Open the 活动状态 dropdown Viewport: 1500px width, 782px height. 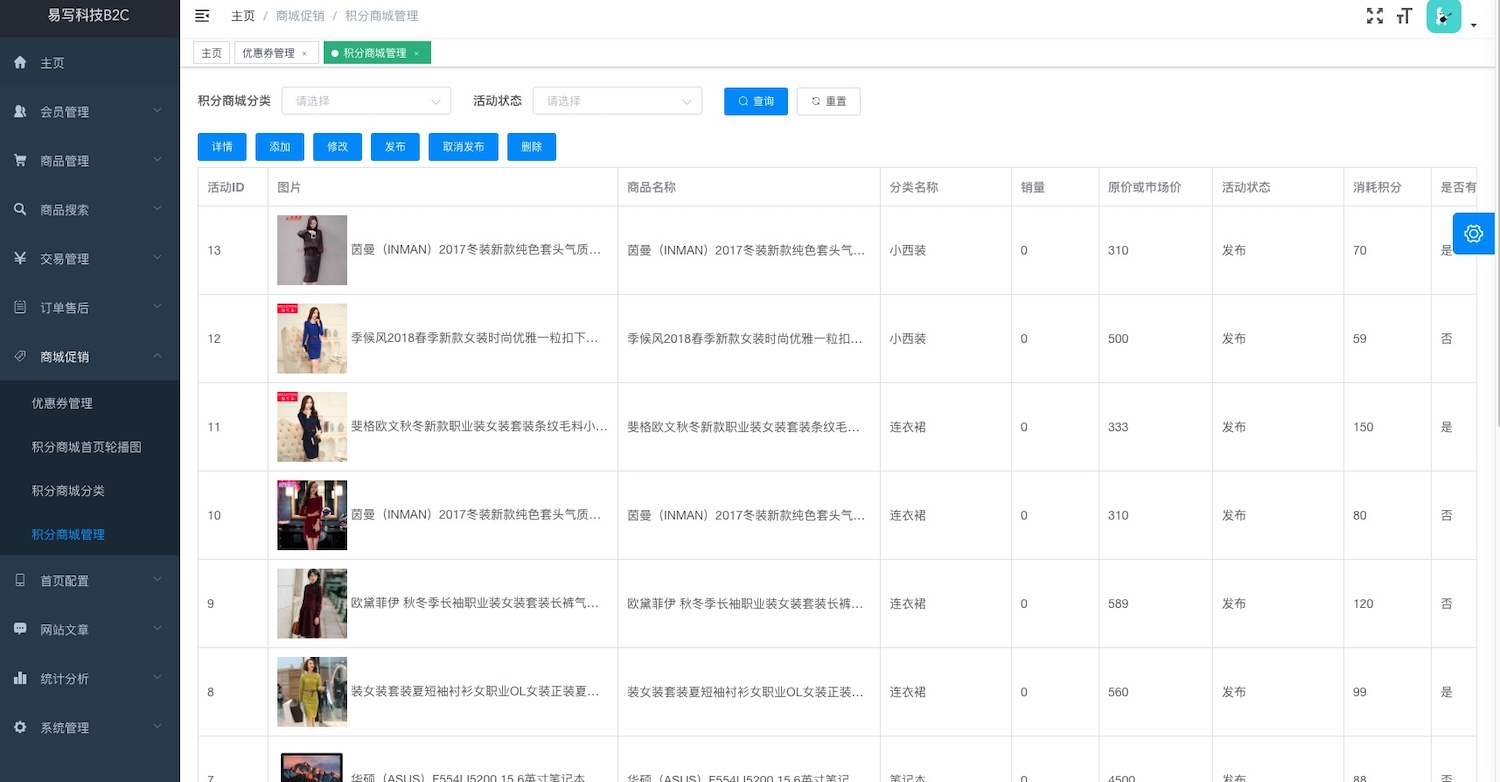pos(617,101)
